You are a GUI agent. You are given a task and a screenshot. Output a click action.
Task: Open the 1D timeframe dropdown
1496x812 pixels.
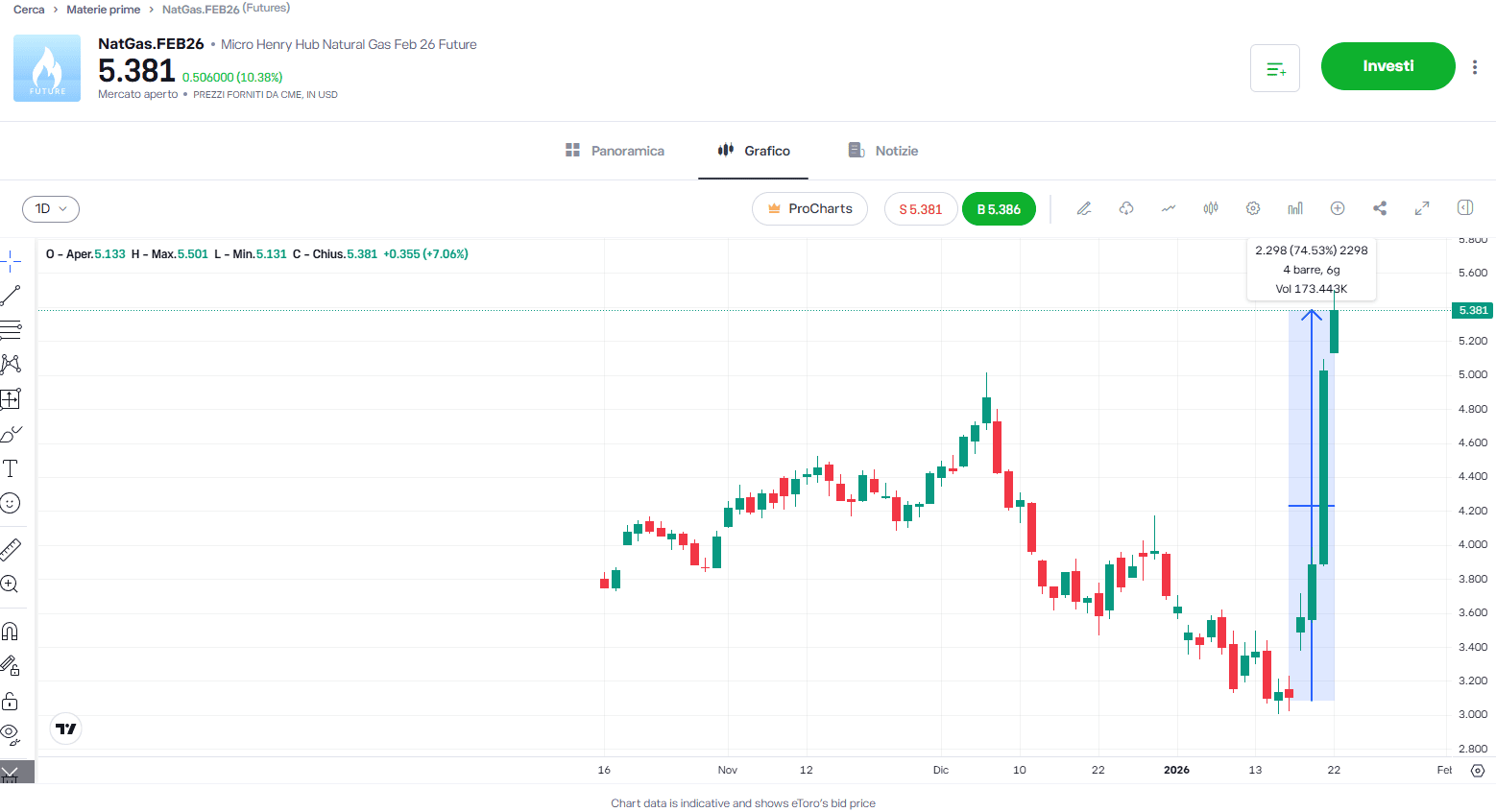pos(51,209)
